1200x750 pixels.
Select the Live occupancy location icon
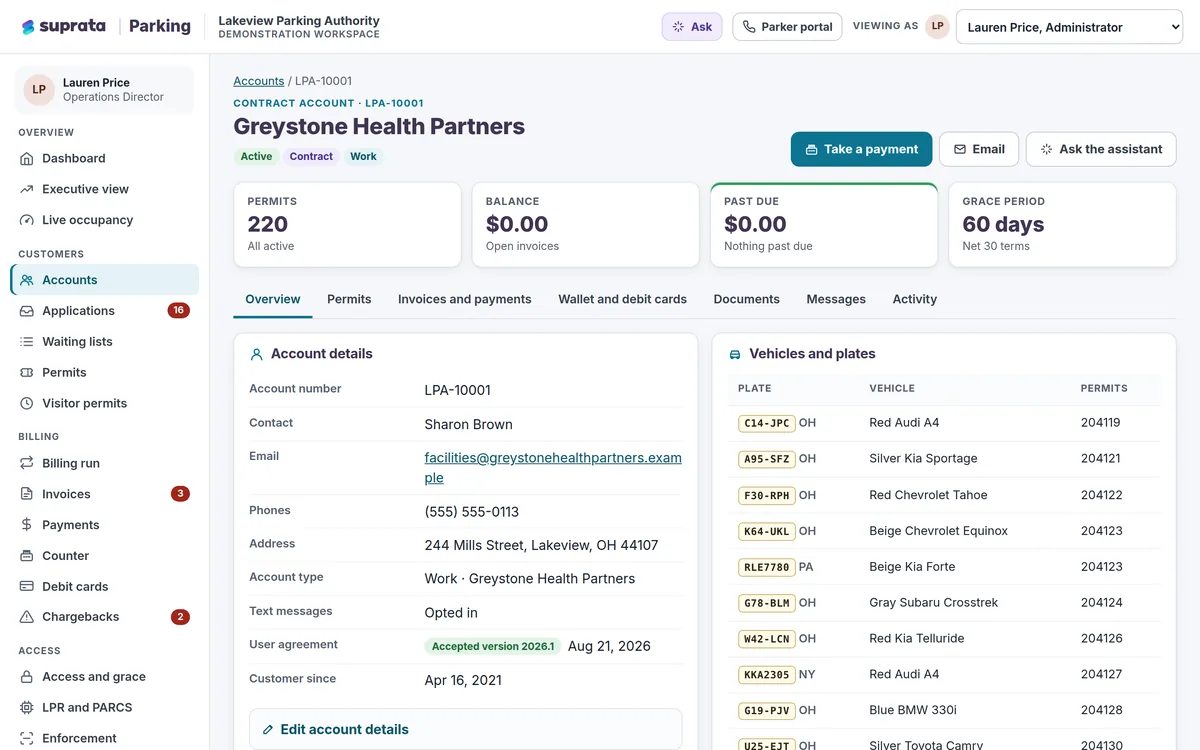[x=27, y=220]
